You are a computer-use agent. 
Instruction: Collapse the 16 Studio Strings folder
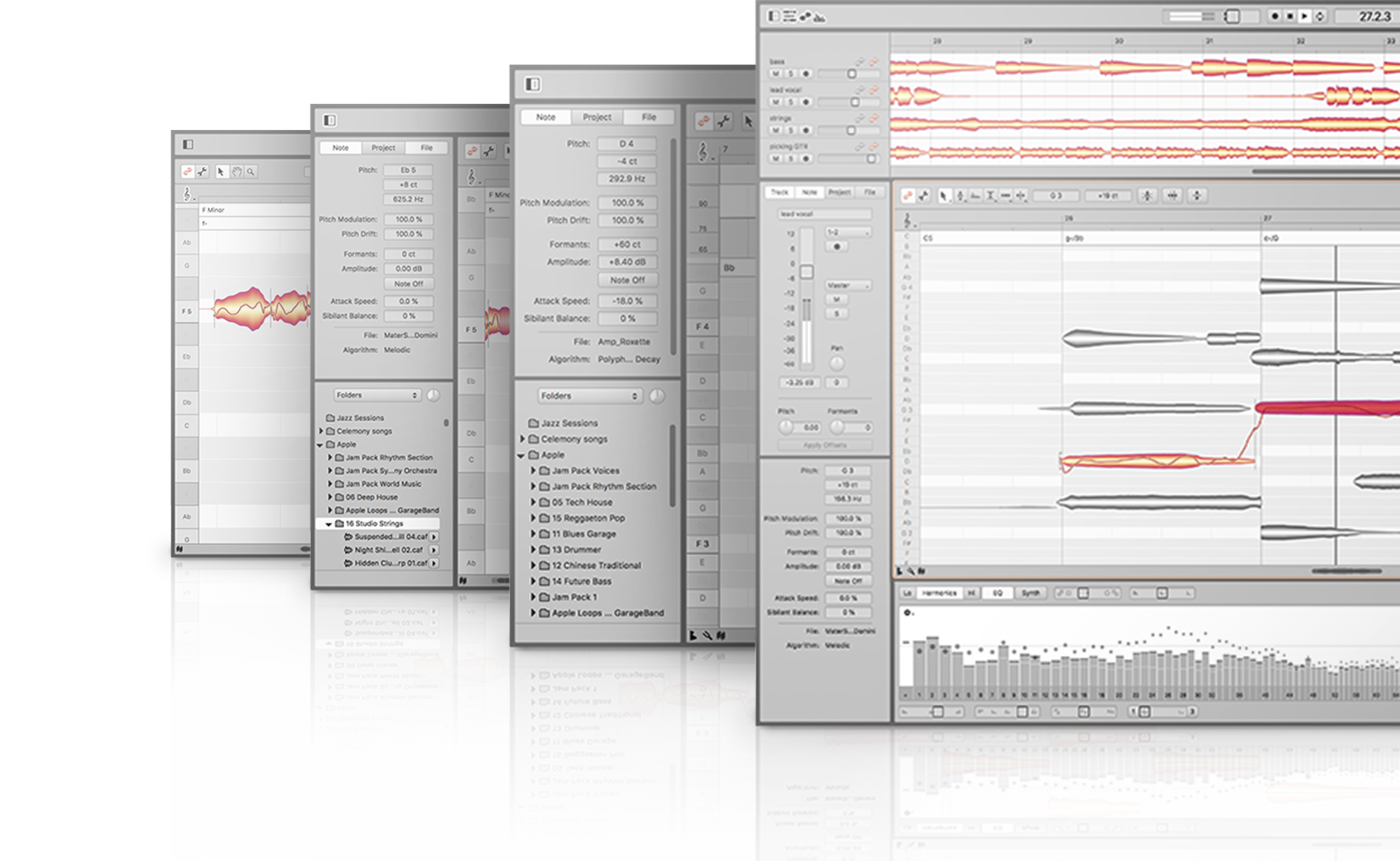pos(329,524)
